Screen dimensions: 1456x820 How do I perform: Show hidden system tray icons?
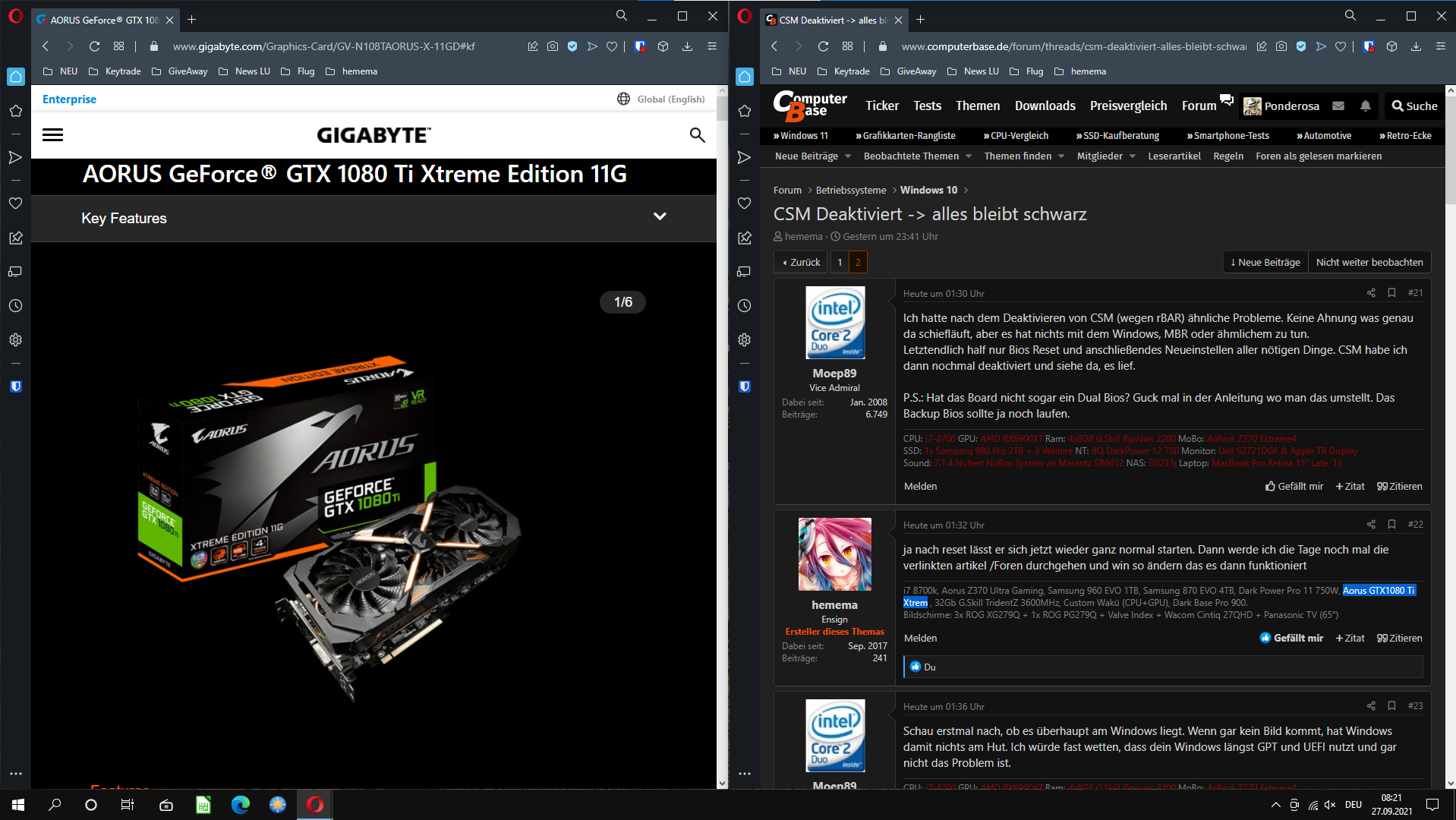pos(1275,805)
